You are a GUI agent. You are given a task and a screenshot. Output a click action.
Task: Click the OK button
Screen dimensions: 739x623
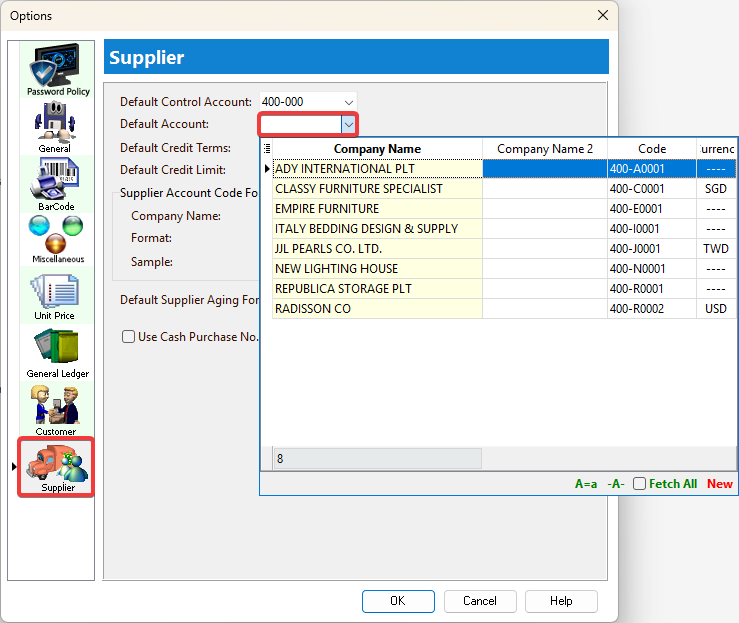click(x=397, y=601)
